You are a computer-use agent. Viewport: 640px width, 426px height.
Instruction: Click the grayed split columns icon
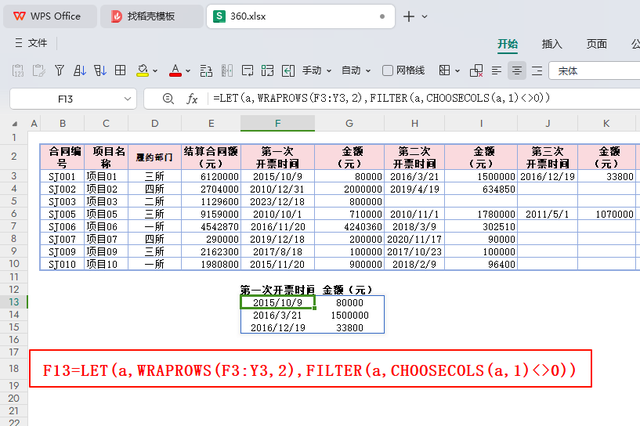[x=227, y=71]
